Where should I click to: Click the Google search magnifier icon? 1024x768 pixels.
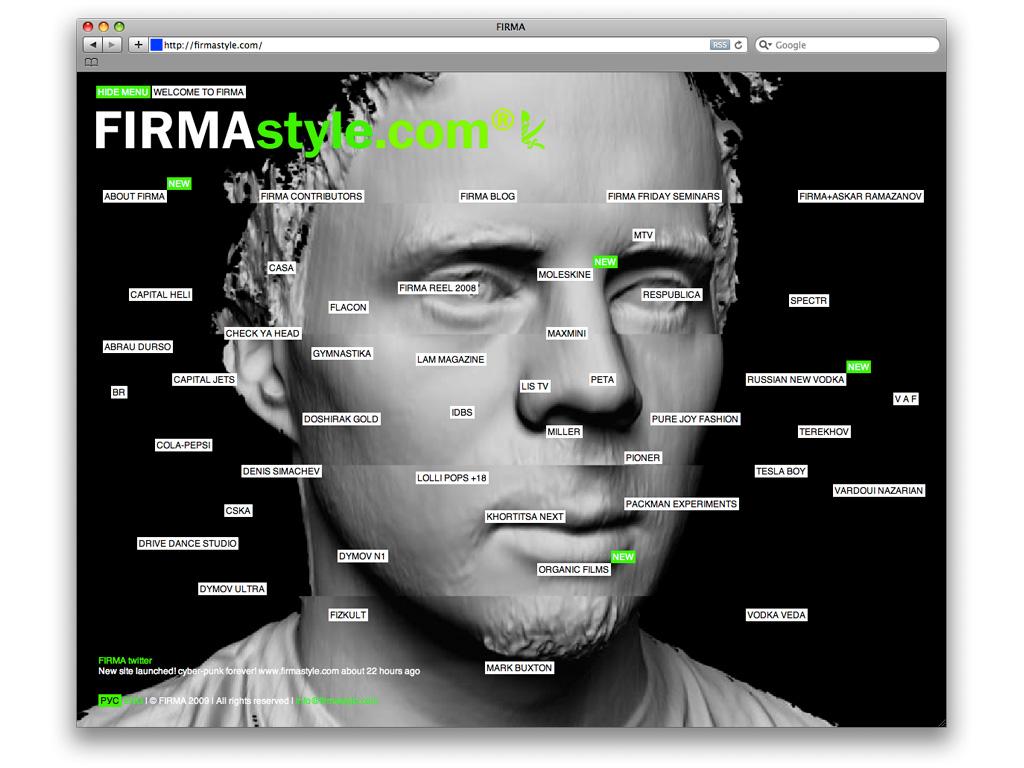point(763,44)
